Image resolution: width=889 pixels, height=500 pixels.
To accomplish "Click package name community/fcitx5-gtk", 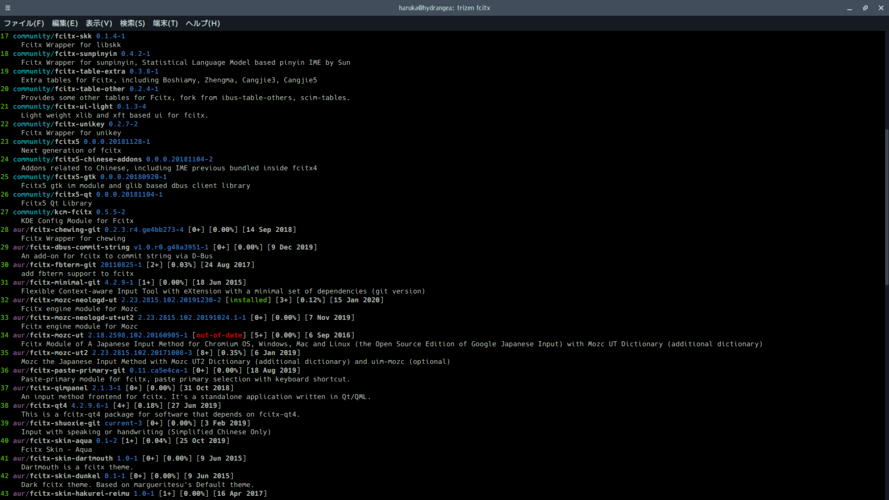I will (x=54, y=177).
